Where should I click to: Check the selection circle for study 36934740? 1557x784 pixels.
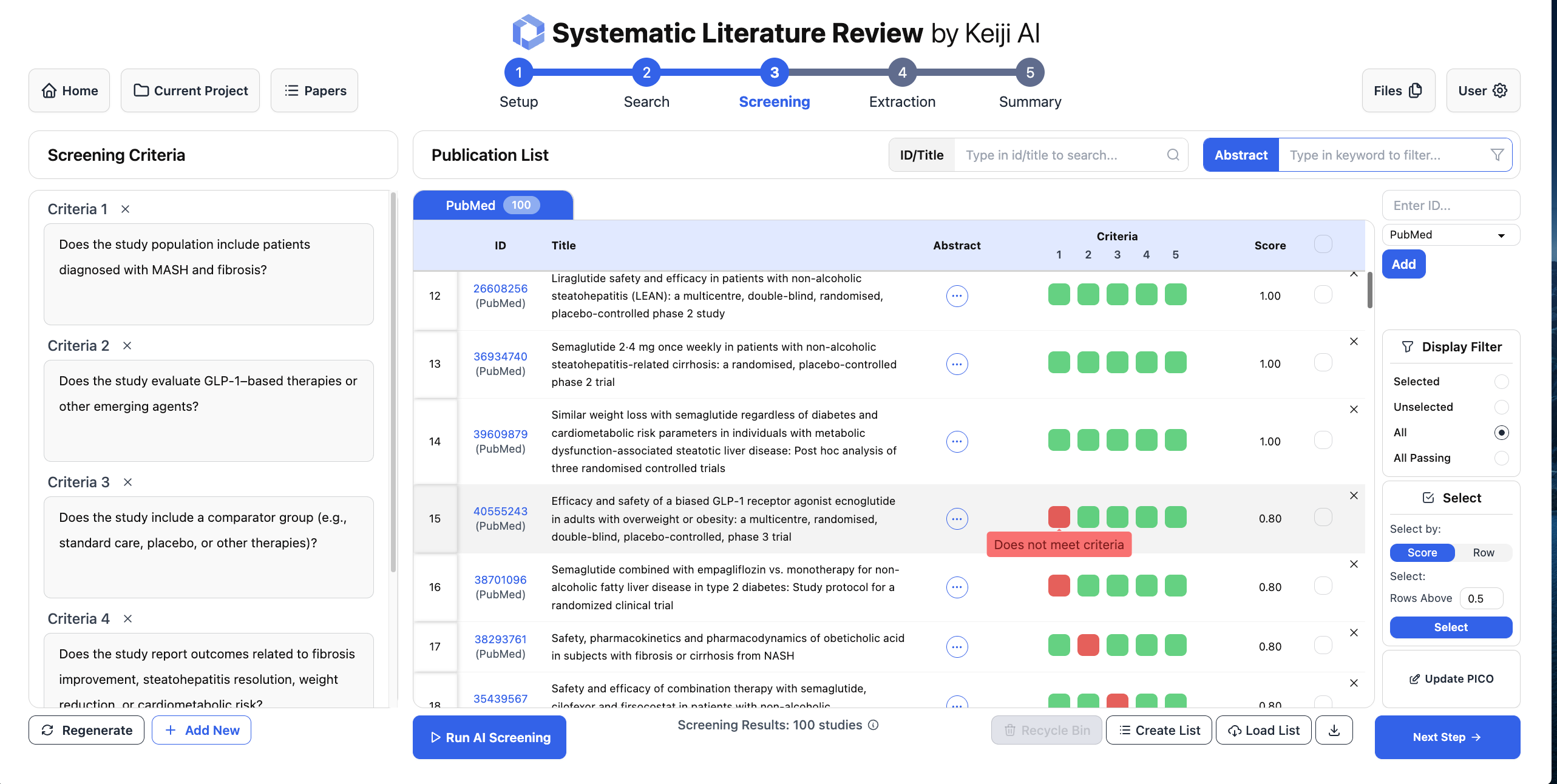[x=1323, y=362]
